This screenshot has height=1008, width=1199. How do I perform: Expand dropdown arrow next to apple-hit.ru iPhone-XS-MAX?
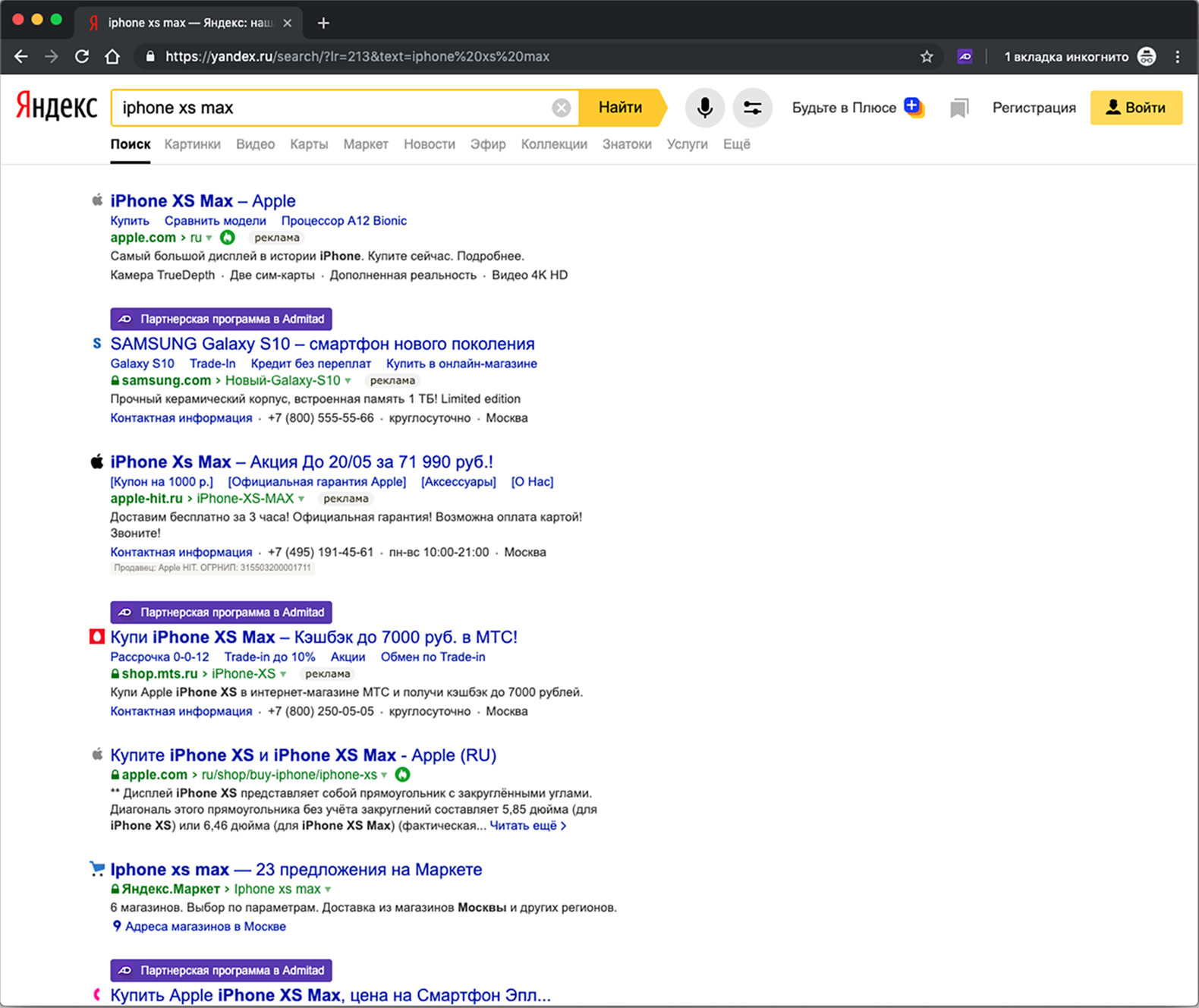click(302, 499)
